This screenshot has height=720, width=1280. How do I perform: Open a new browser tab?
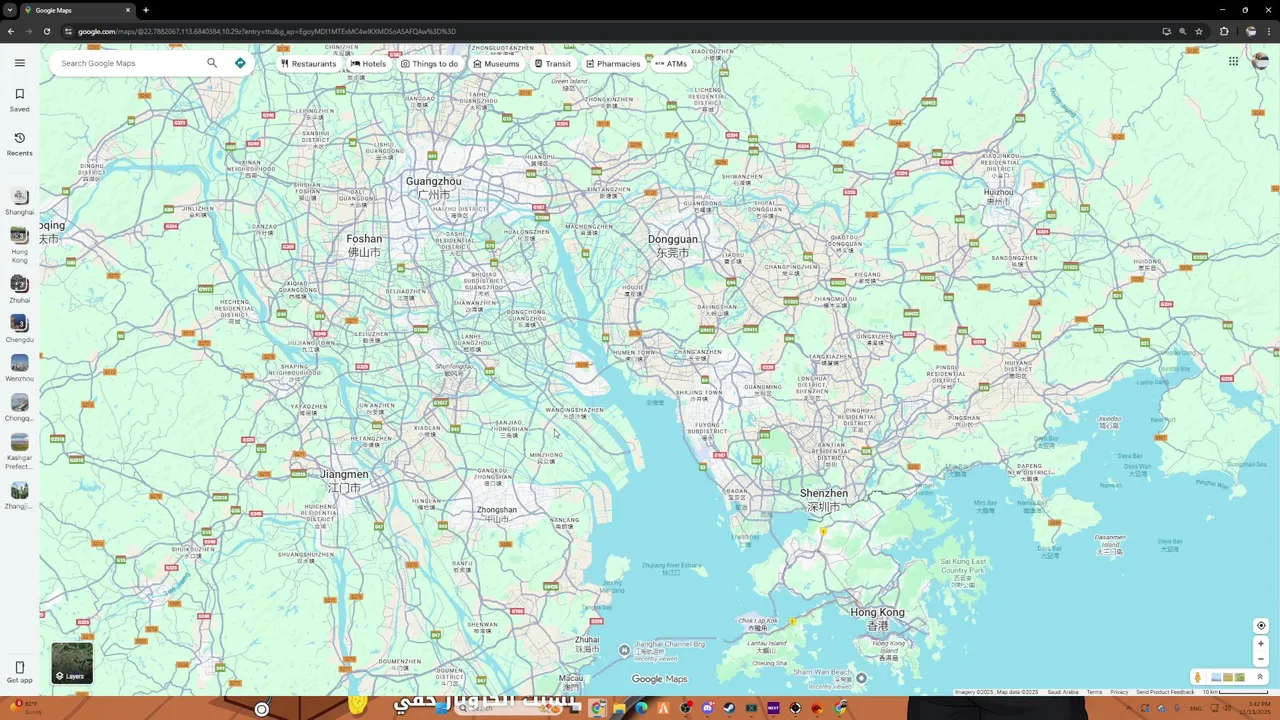[x=146, y=10]
